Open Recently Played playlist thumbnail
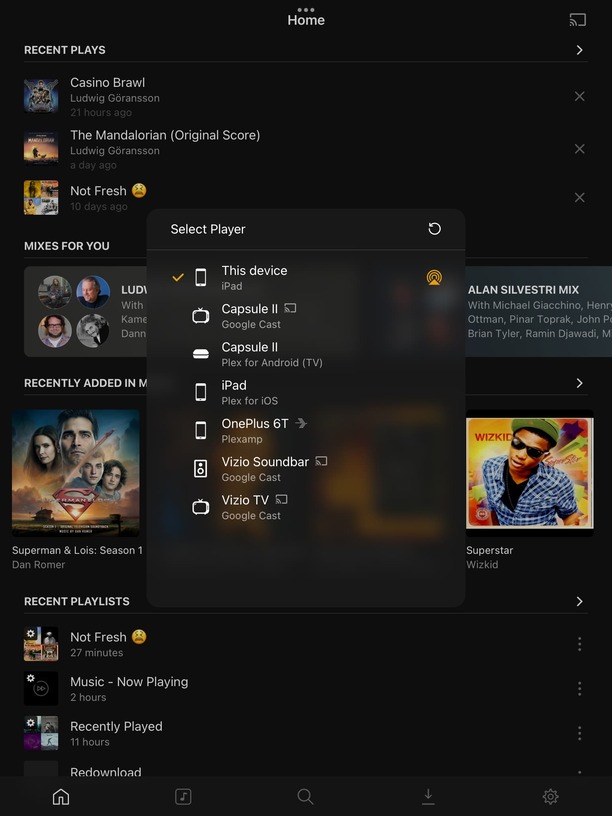 click(x=41, y=733)
